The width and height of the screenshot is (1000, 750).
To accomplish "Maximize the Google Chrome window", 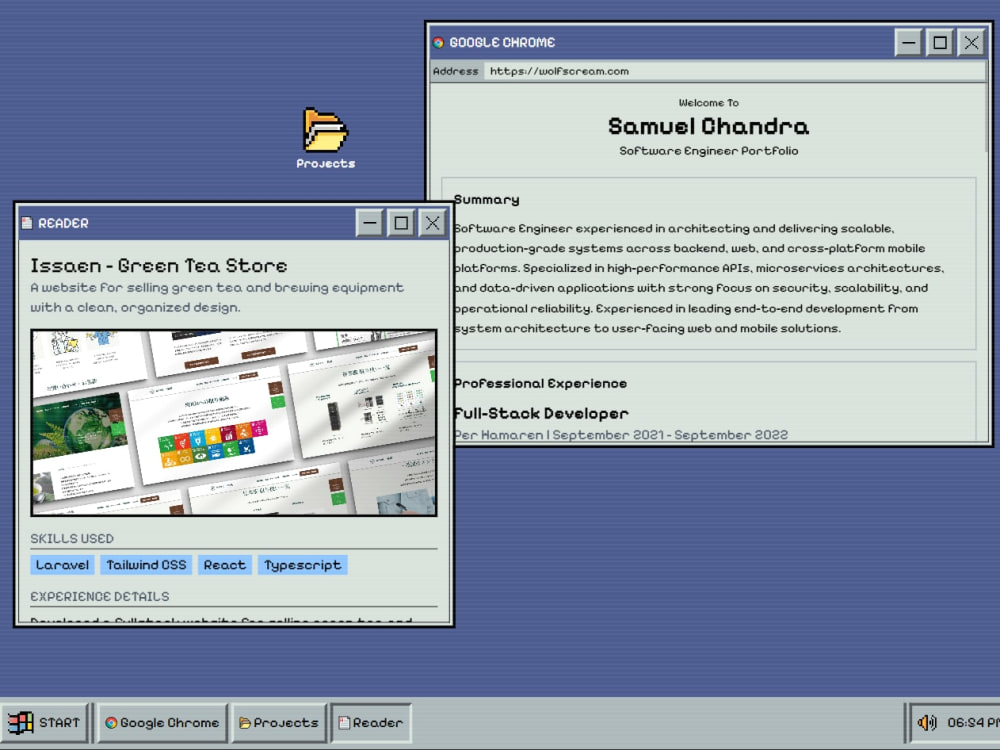I will 940,43.
